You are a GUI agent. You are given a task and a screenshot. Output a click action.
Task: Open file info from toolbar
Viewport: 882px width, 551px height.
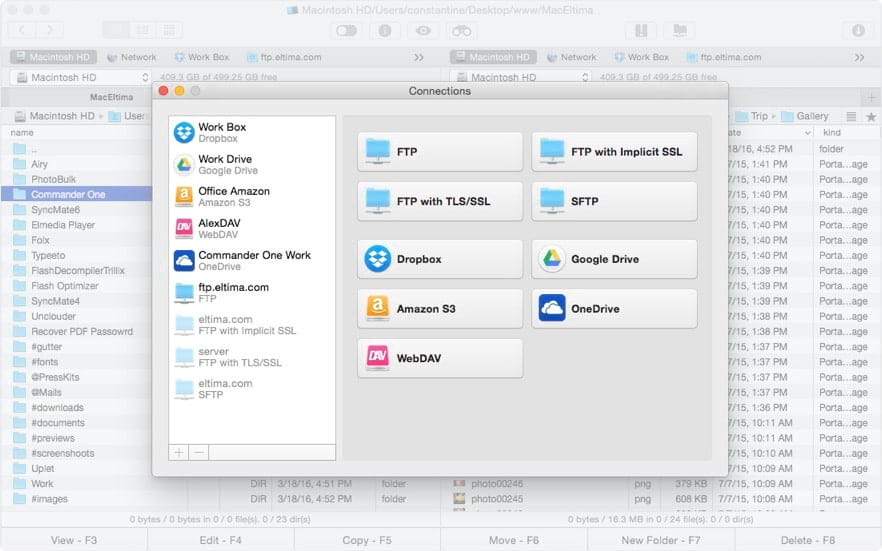385,30
